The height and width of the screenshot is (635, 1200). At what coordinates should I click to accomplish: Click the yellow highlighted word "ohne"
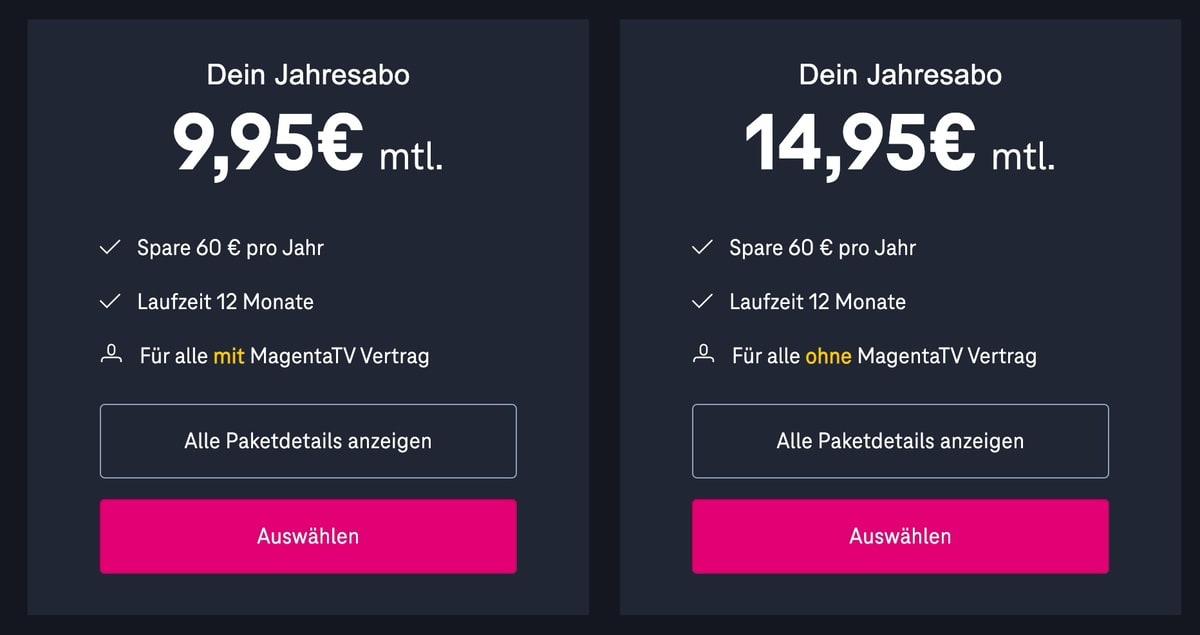point(828,356)
